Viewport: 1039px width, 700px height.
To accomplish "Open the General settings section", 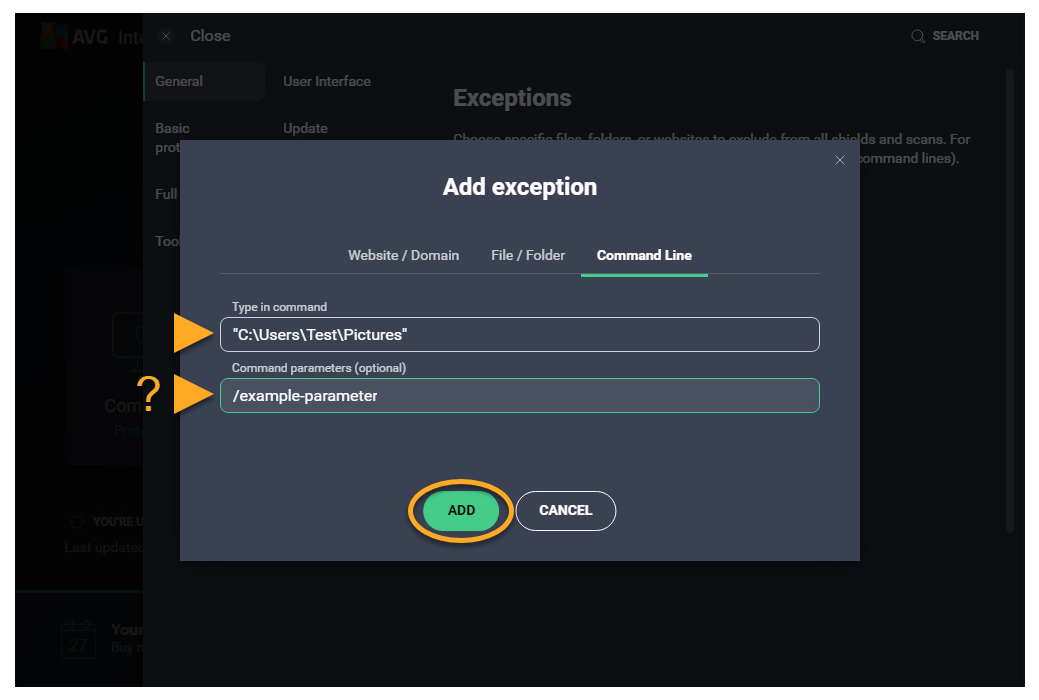I will 179,81.
